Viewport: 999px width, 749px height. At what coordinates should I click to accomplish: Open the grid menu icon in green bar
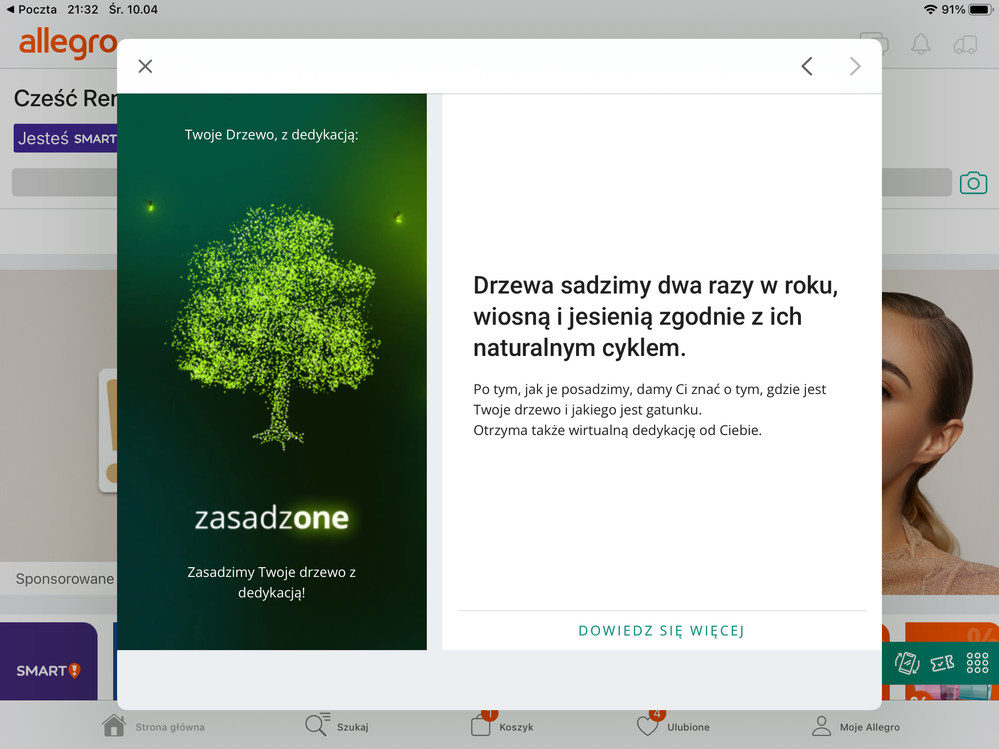977,663
